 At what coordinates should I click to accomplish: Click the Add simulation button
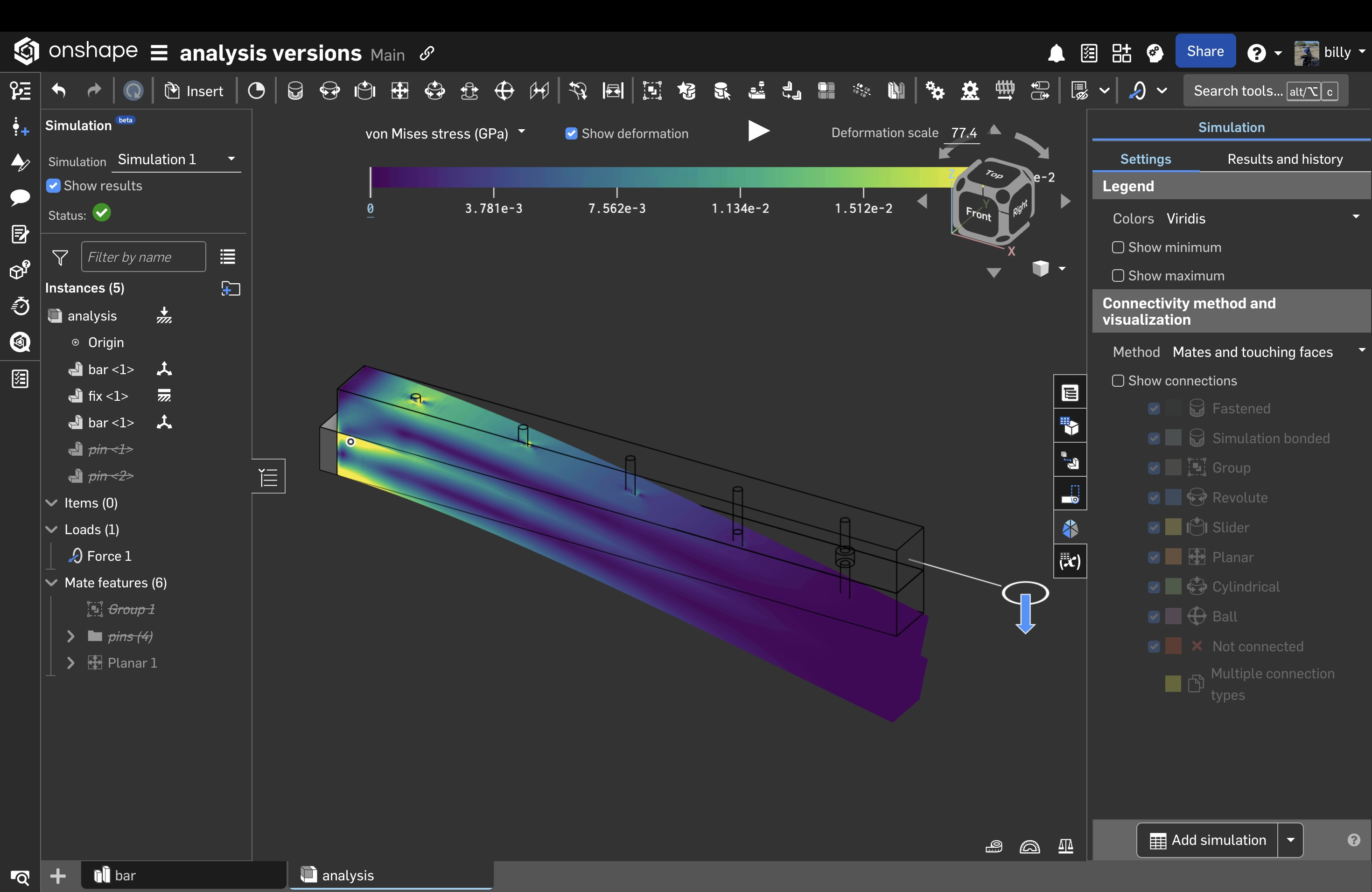coord(1207,840)
